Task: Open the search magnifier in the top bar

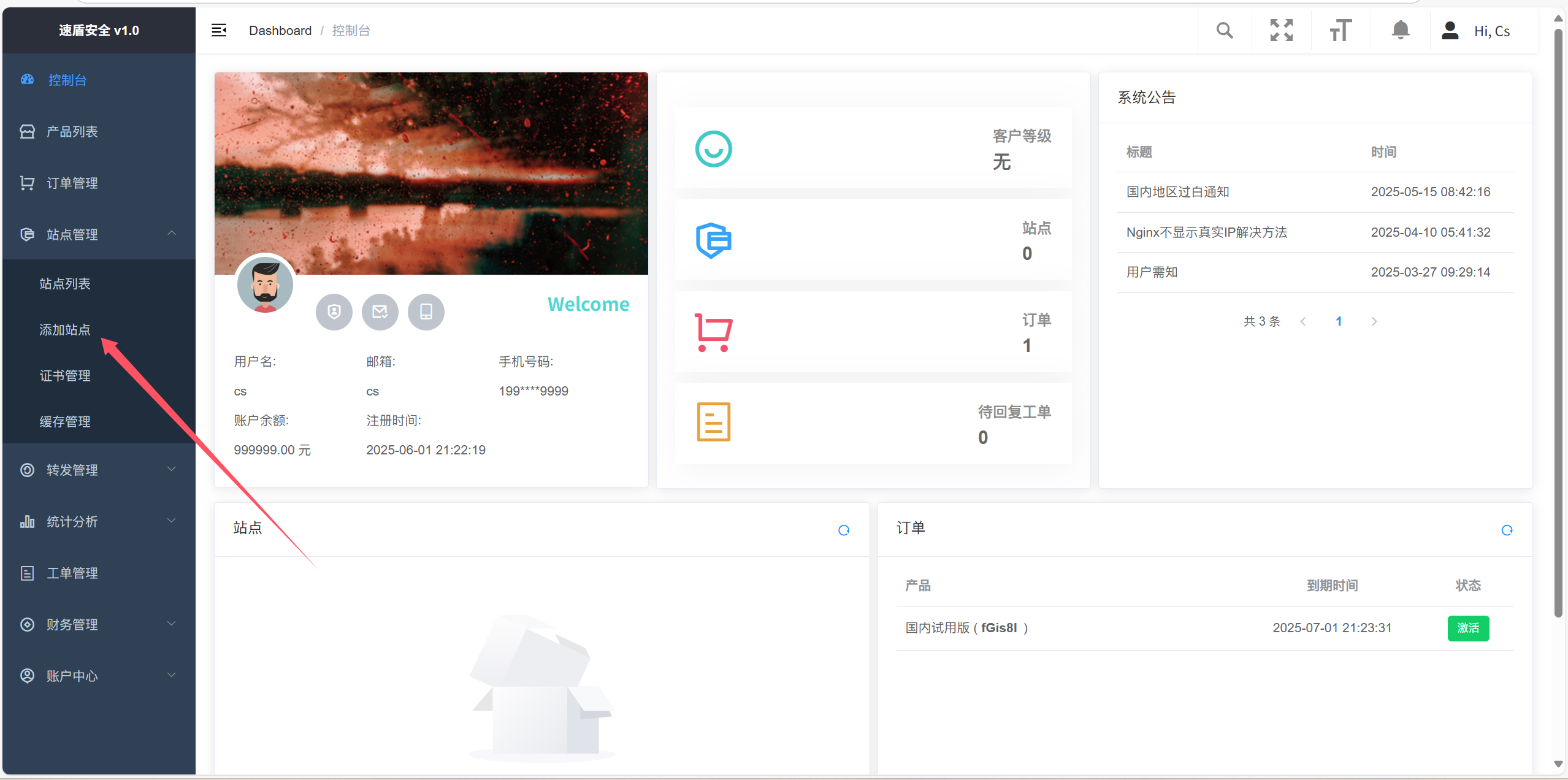Action: (1223, 30)
